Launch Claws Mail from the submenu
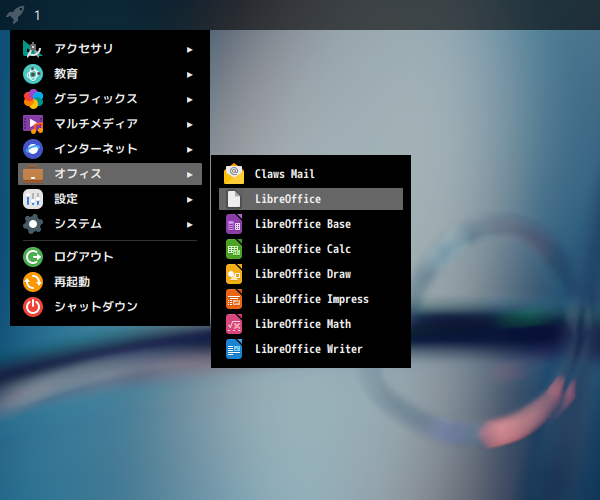Viewport: 600px width, 500px height. (311, 174)
